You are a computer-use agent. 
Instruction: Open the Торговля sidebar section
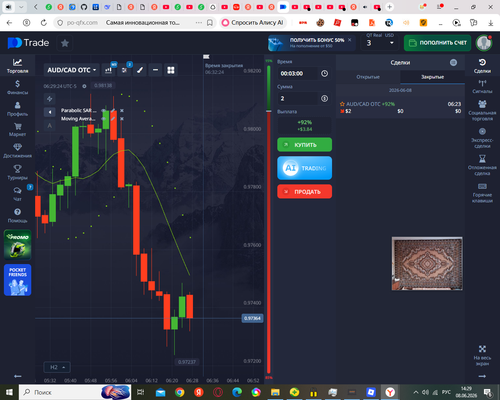coord(17,66)
